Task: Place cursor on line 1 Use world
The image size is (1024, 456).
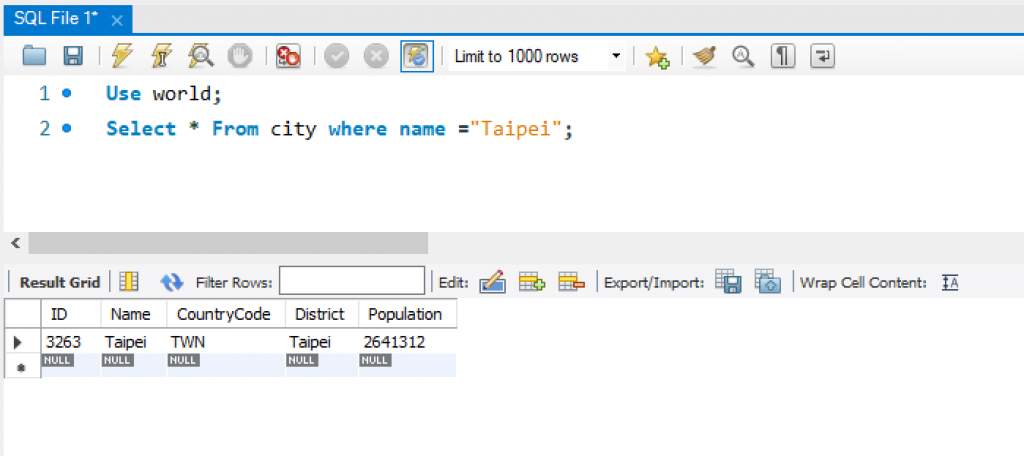Action: click(x=164, y=94)
